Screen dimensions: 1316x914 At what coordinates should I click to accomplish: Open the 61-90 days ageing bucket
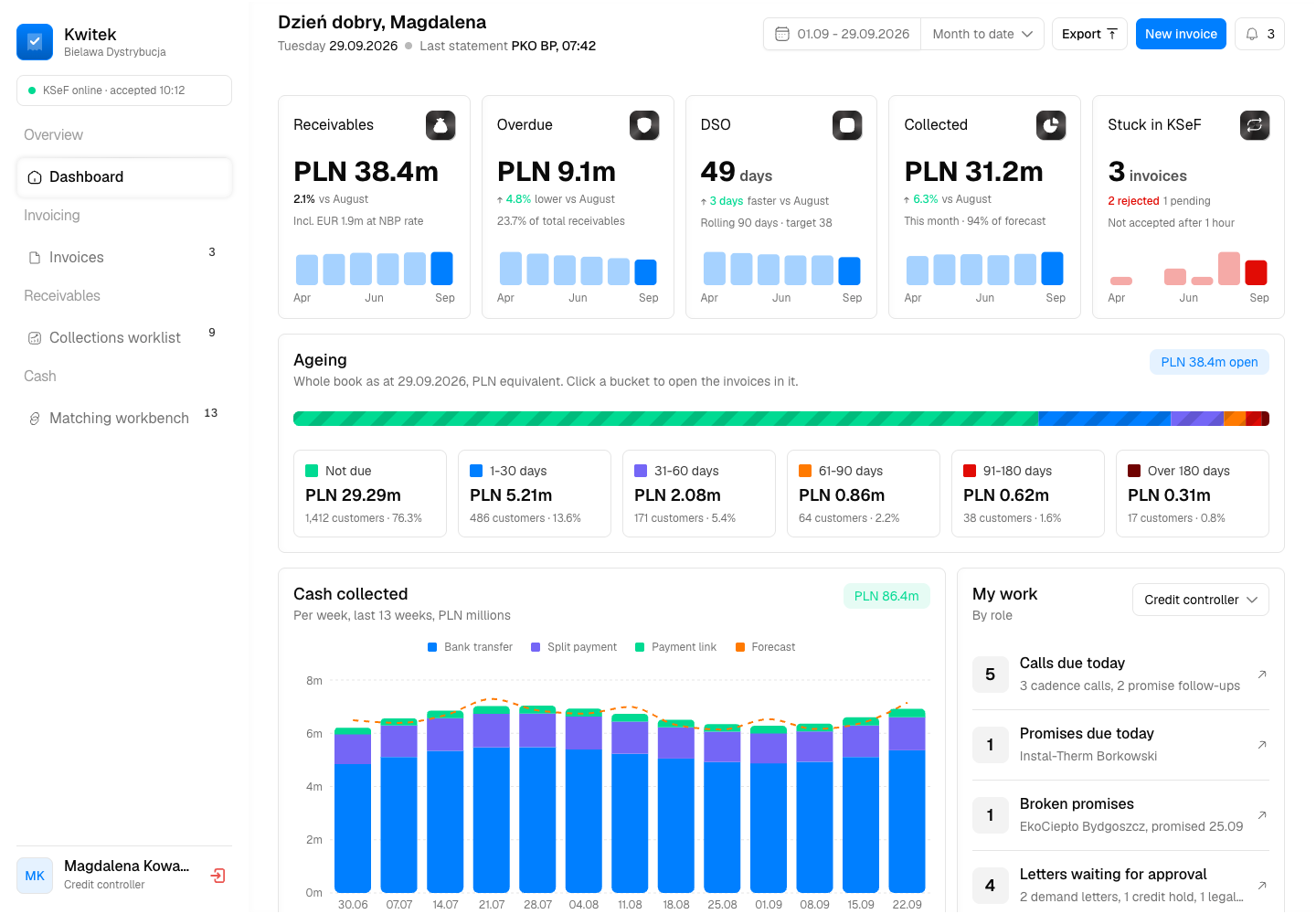[x=864, y=494]
